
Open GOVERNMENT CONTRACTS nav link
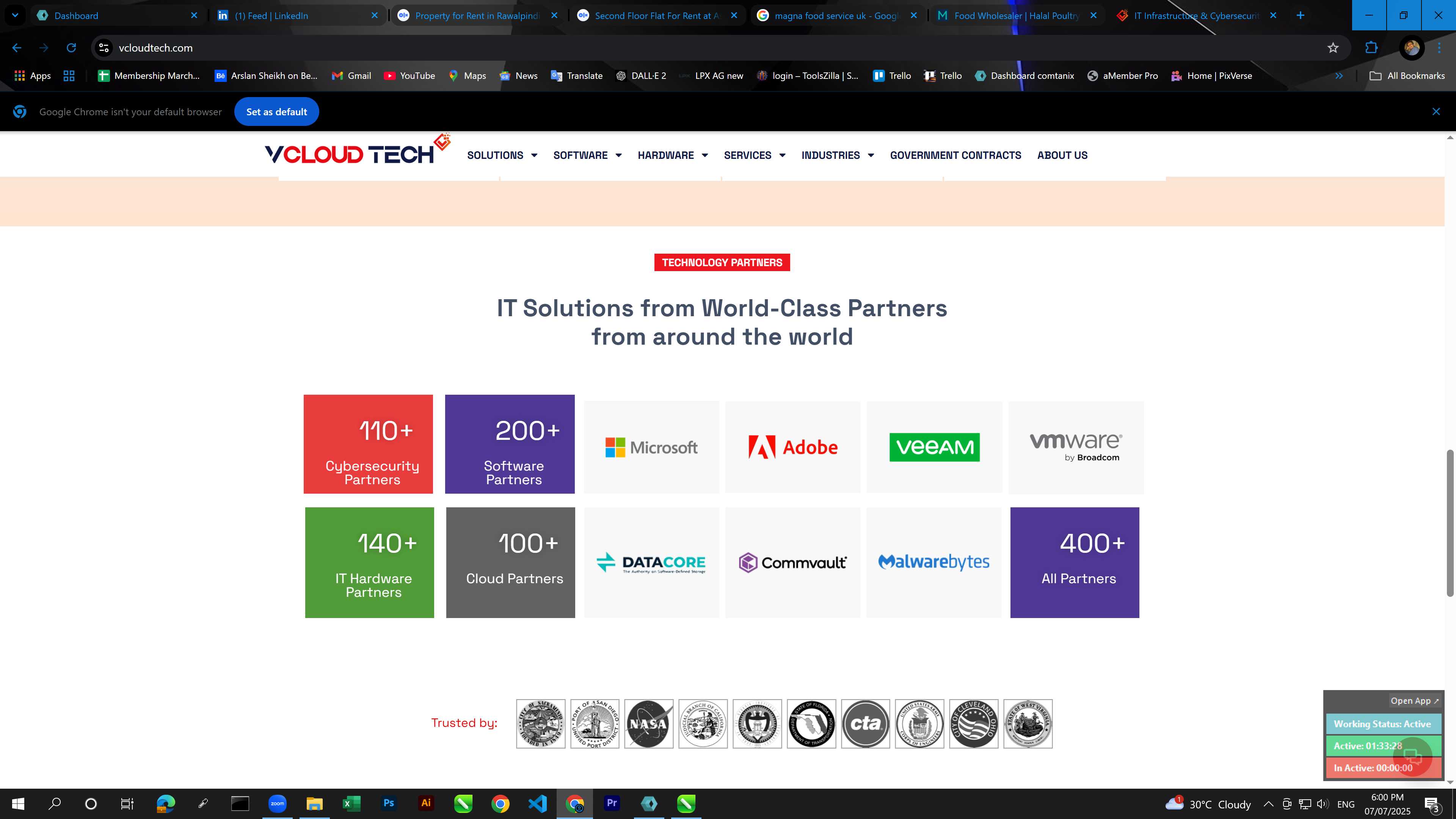[955, 155]
